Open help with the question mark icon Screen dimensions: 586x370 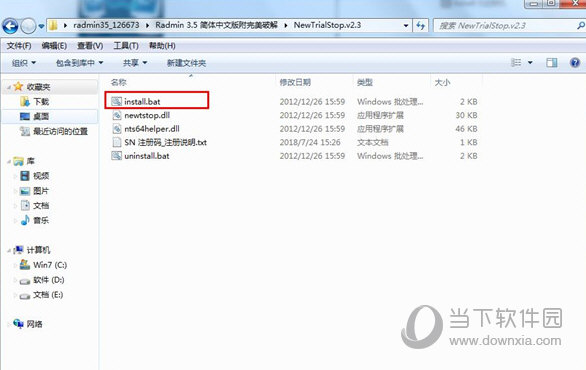click(575, 62)
